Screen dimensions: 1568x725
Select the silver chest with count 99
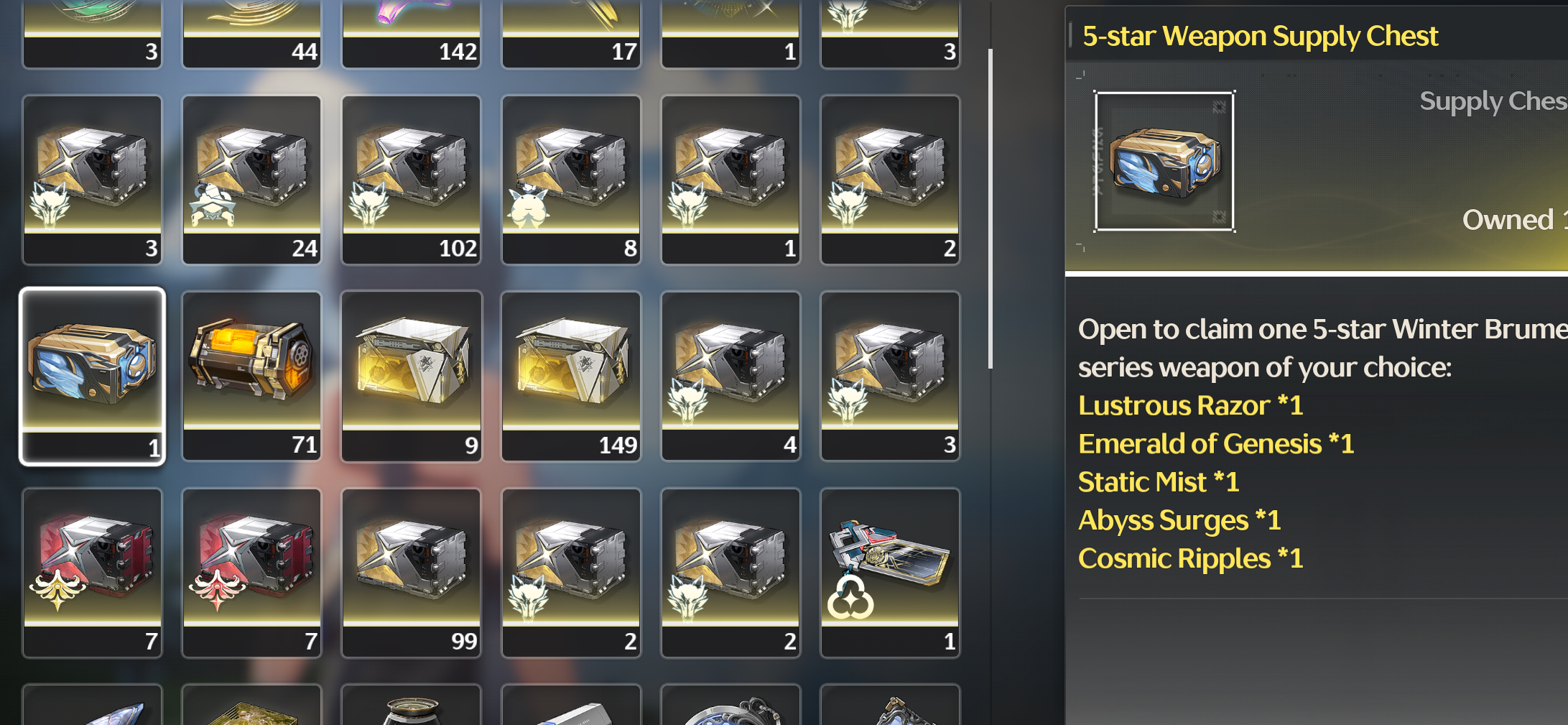pyautogui.click(x=411, y=573)
